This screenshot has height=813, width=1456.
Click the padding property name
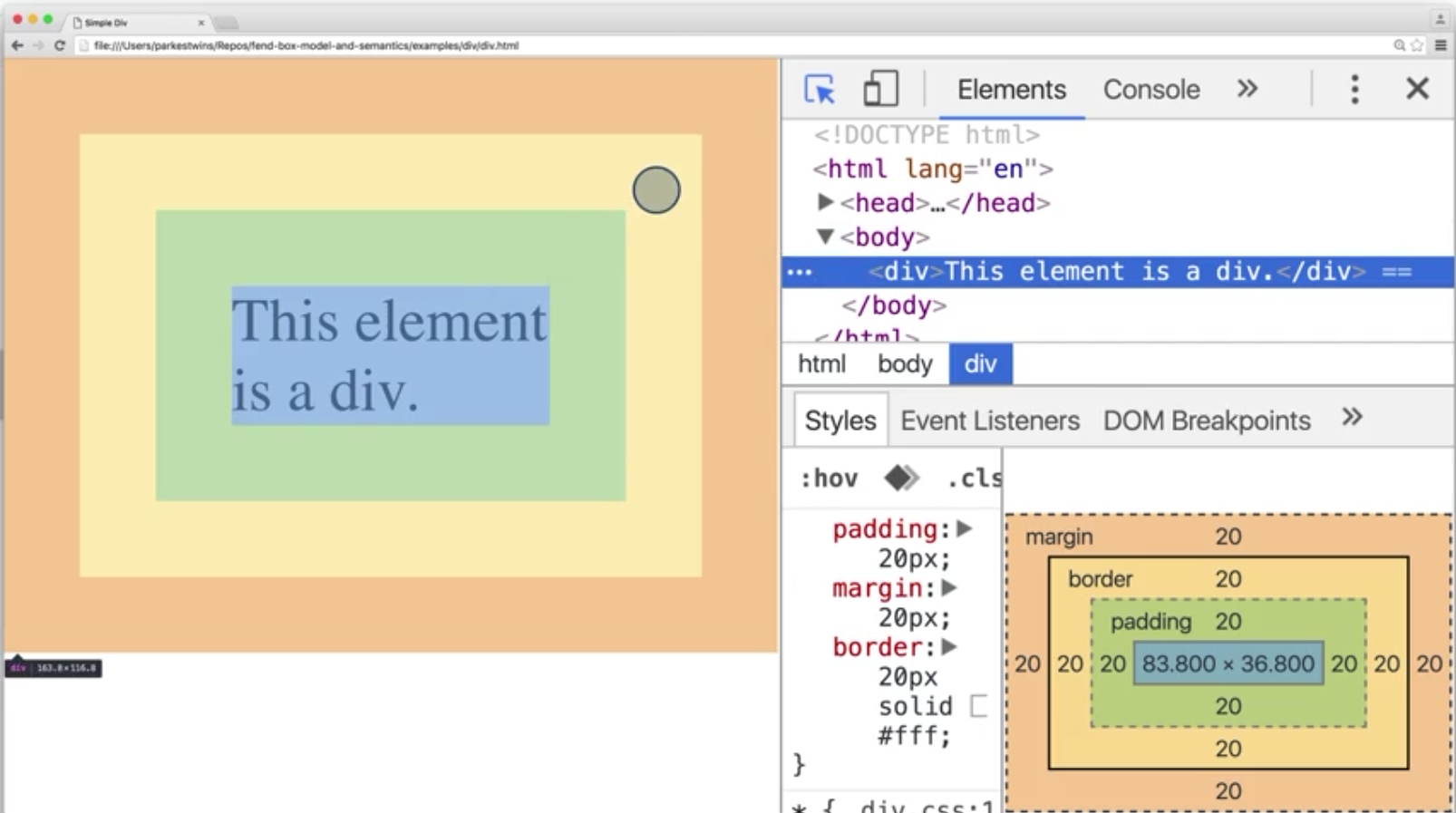[885, 528]
